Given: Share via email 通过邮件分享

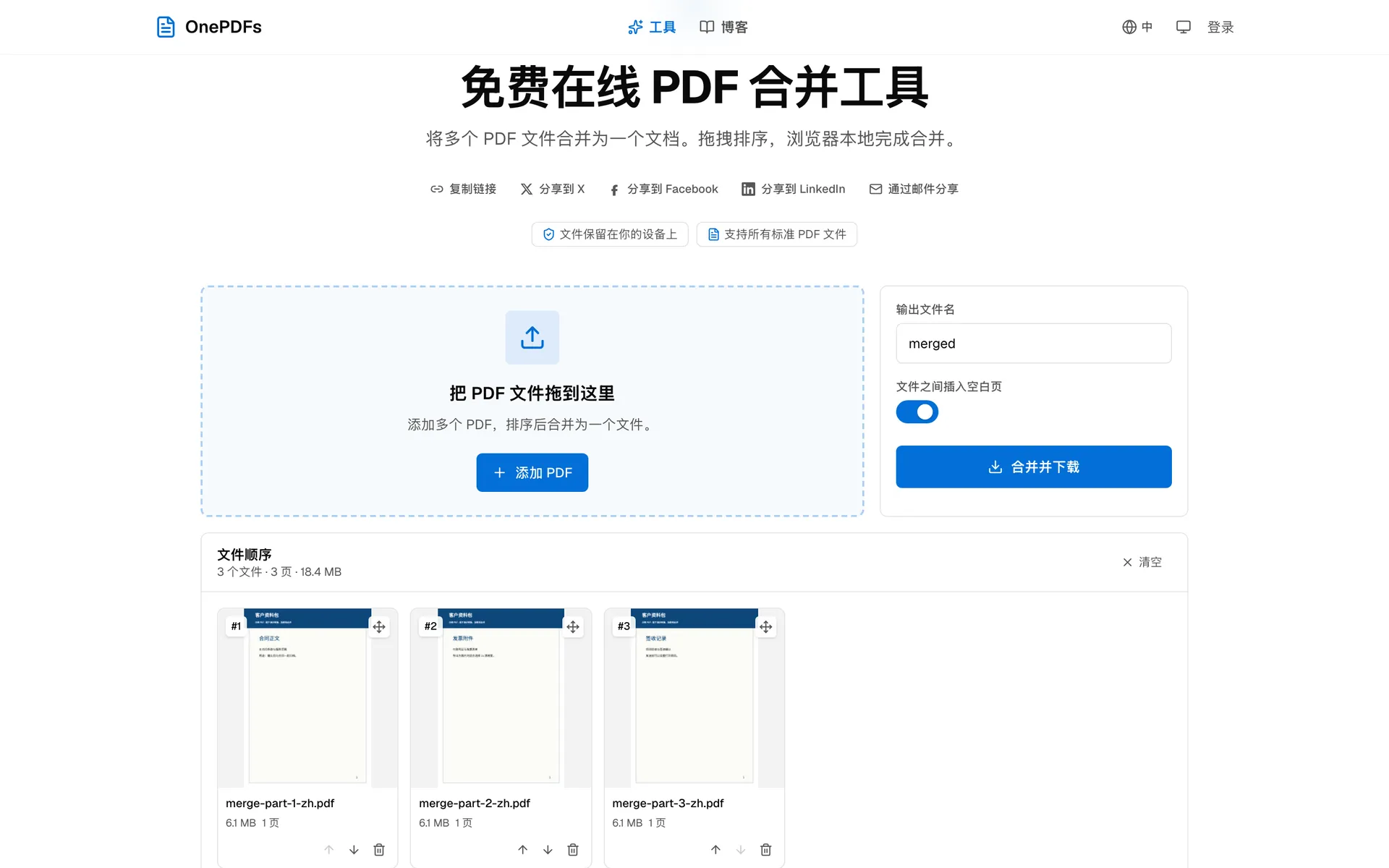Looking at the screenshot, I should tap(914, 189).
